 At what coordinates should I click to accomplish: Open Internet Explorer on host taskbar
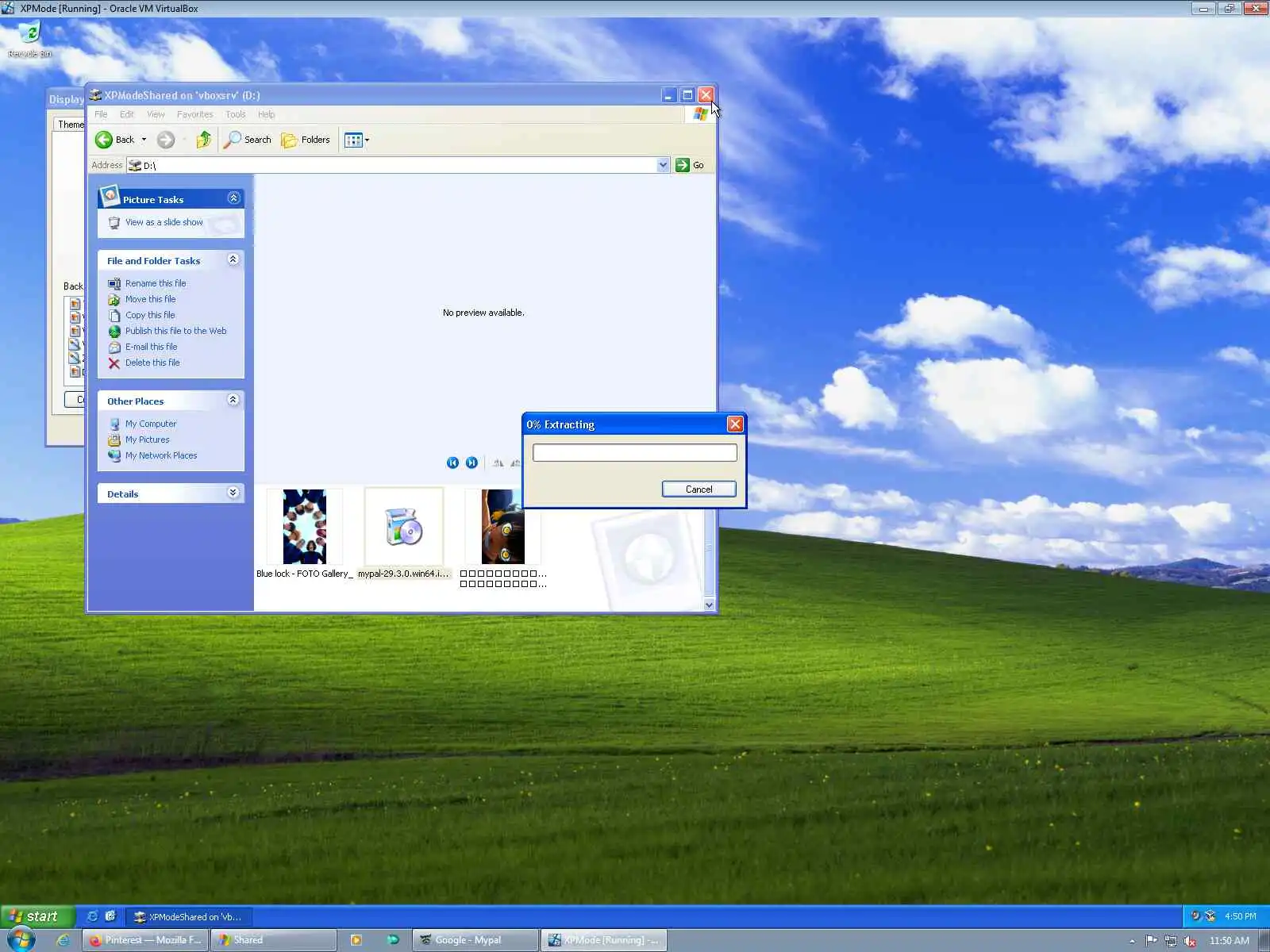pyautogui.click(x=63, y=940)
